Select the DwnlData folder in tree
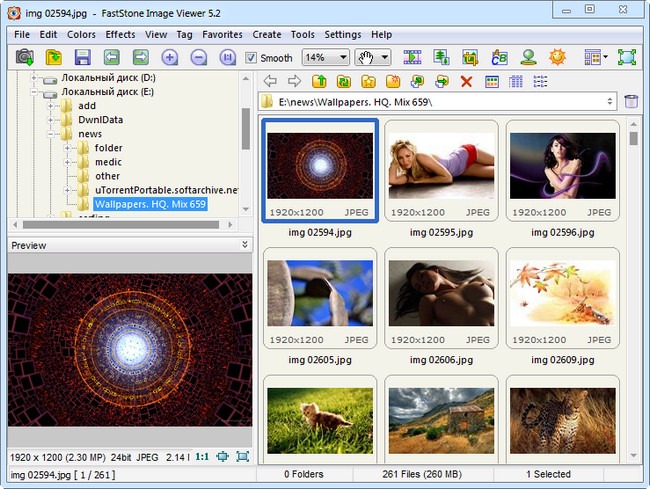The width and height of the screenshot is (650, 489). pos(100,120)
